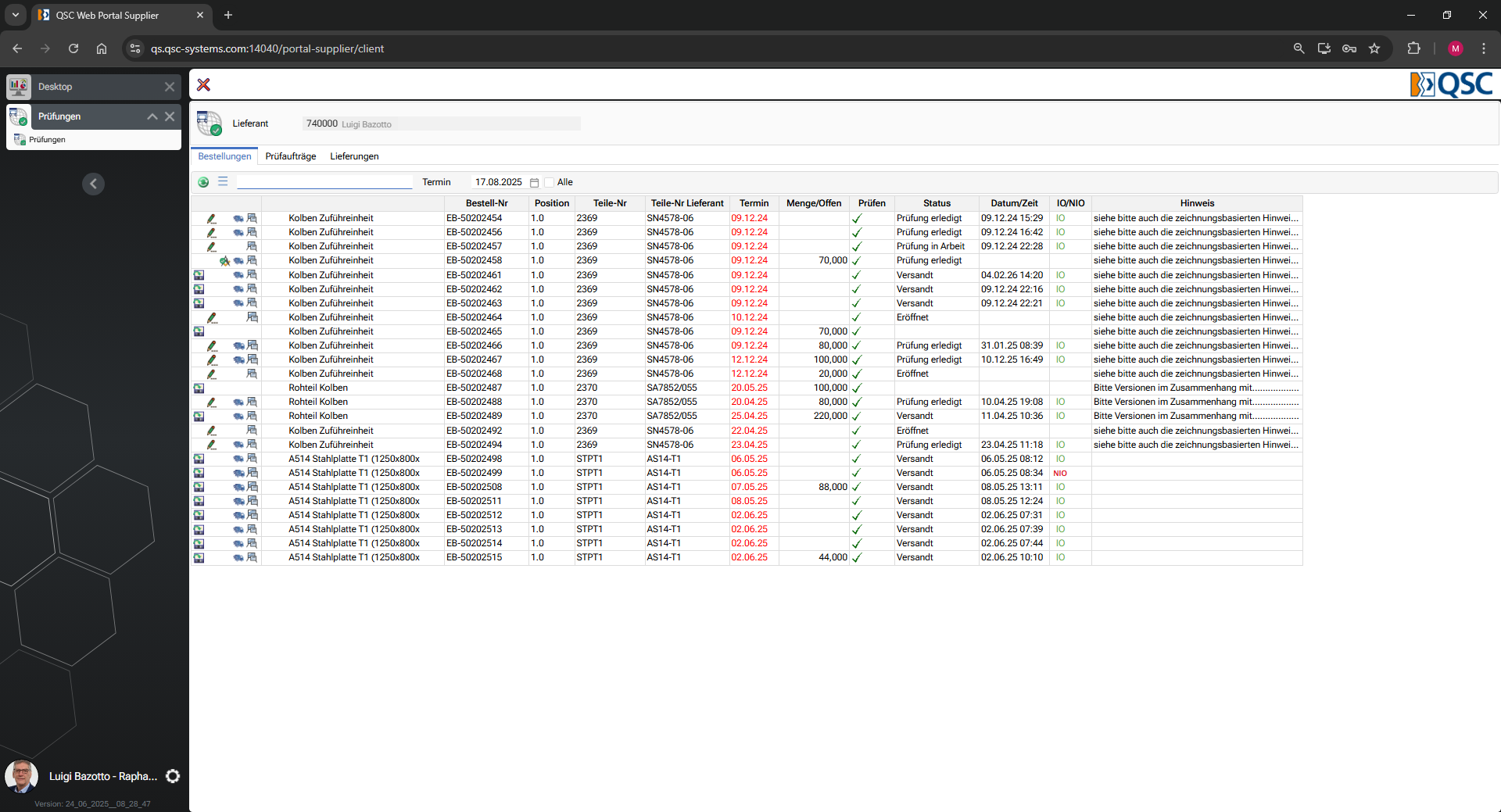Open the message icon for EB-50202463
1501x812 pixels.
252,303
